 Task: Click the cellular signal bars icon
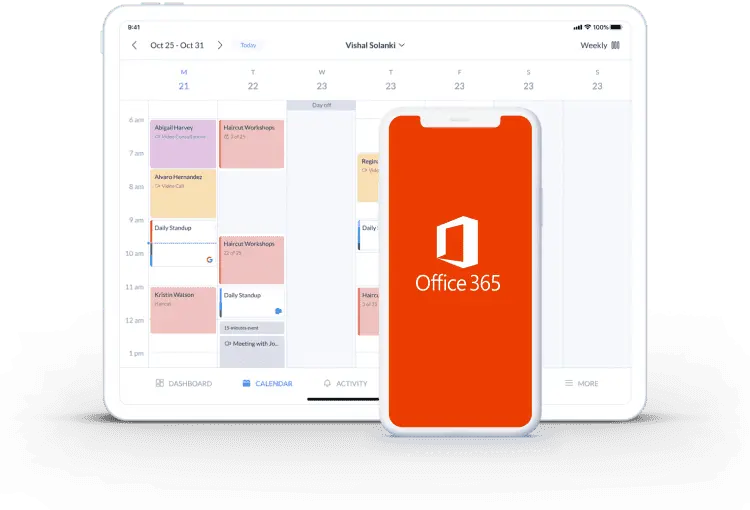(x=578, y=27)
